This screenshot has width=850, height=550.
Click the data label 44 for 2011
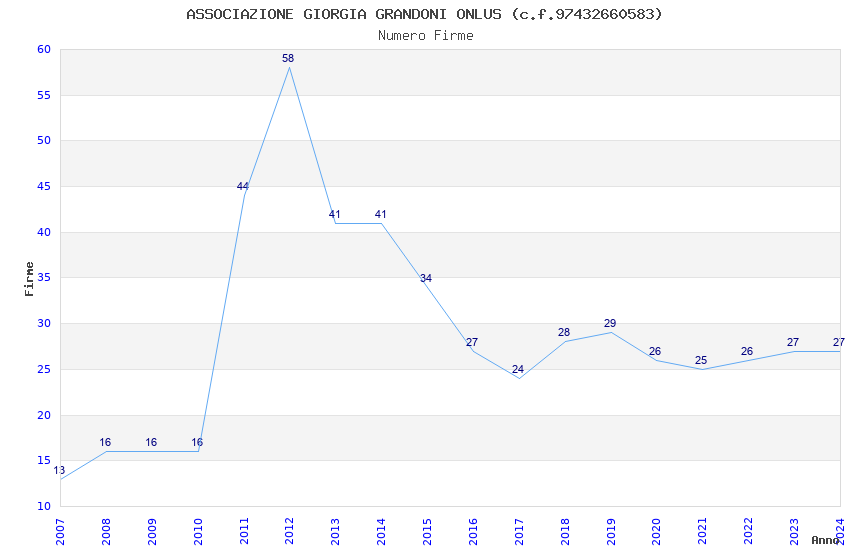click(x=242, y=186)
